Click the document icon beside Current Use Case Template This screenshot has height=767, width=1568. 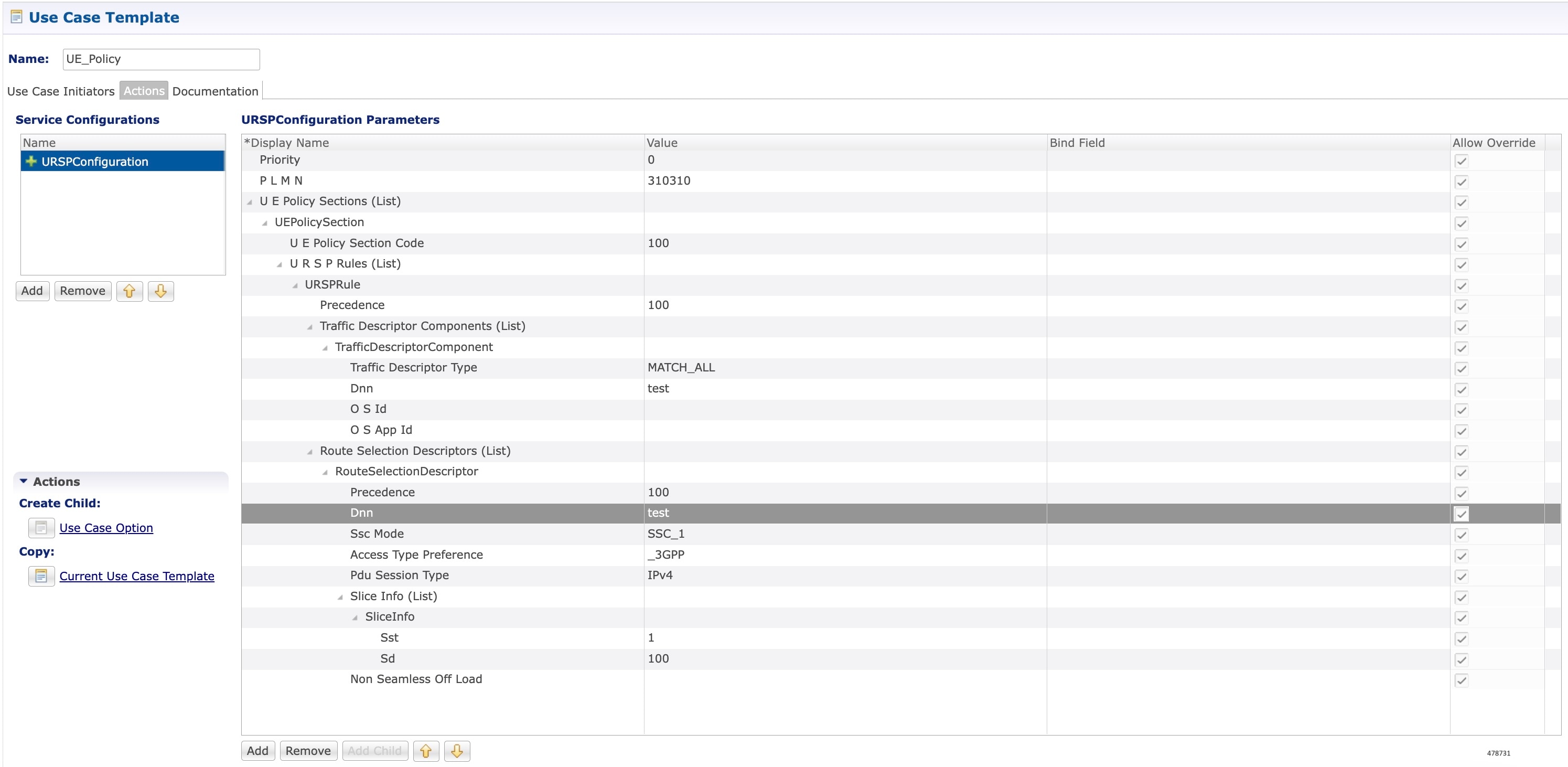pos(40,576)
